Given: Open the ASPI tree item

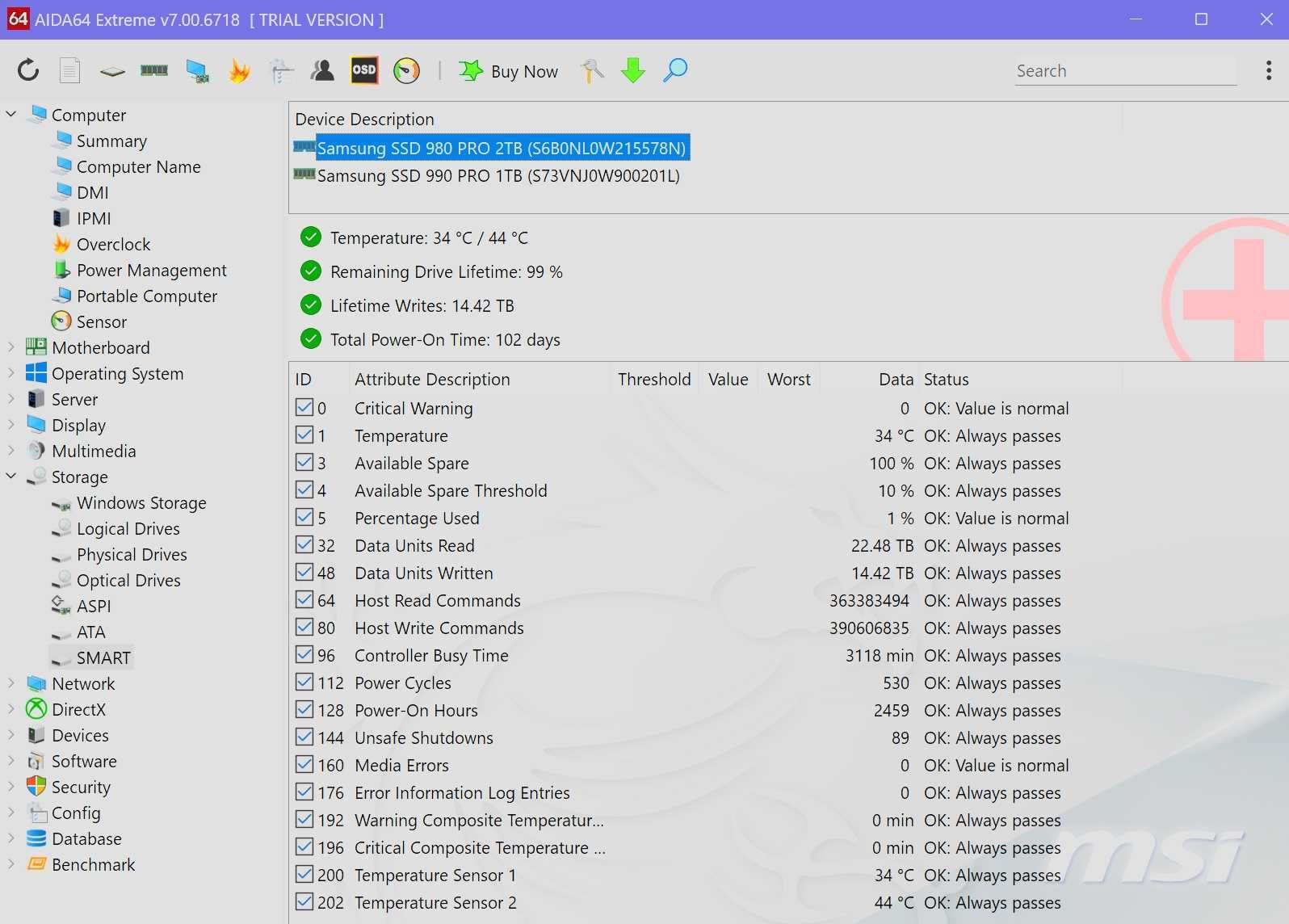Looking at the screenshot, I should tap(94, 606).
